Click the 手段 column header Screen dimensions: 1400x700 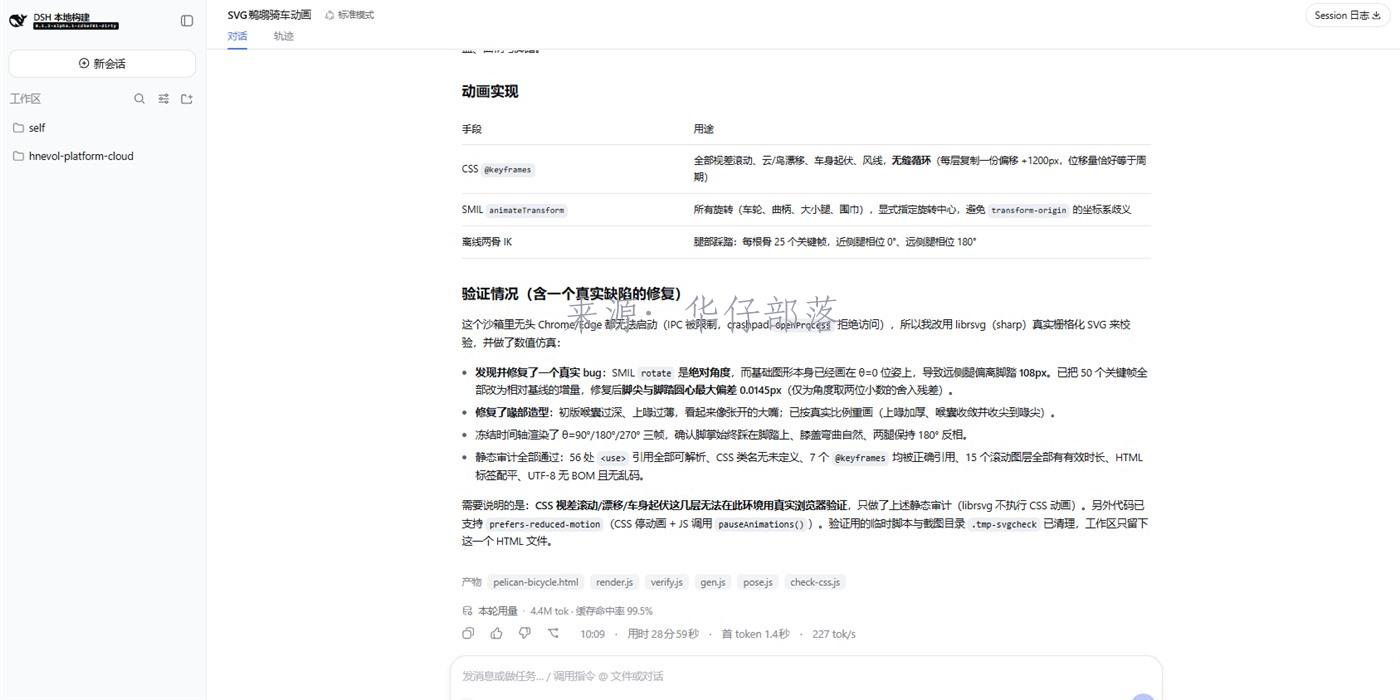pos(472,129)
